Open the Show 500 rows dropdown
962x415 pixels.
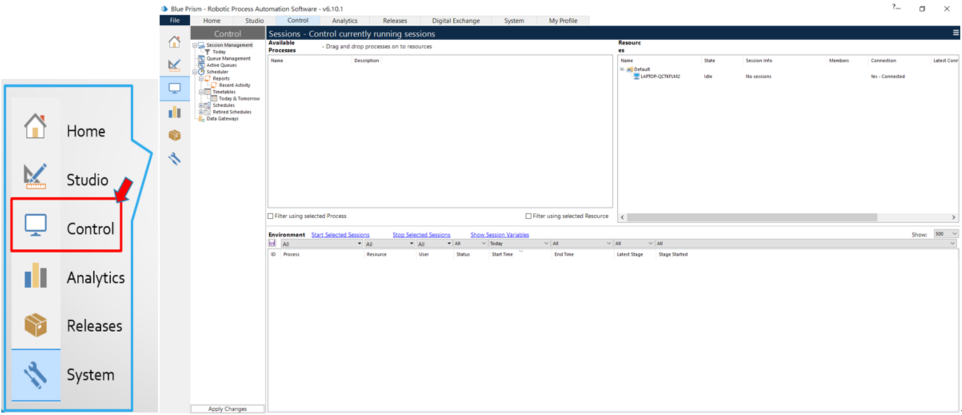point(945,234)
